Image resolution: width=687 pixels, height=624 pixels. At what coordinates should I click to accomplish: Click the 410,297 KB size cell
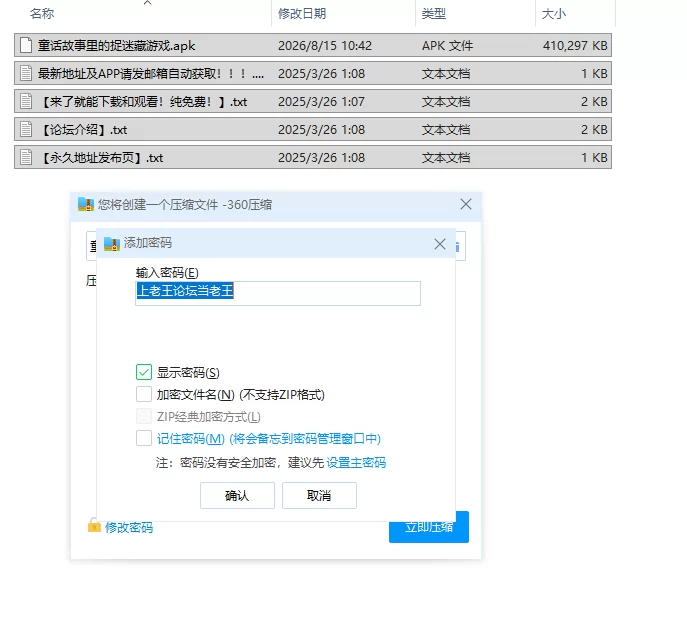pos(575,46)
